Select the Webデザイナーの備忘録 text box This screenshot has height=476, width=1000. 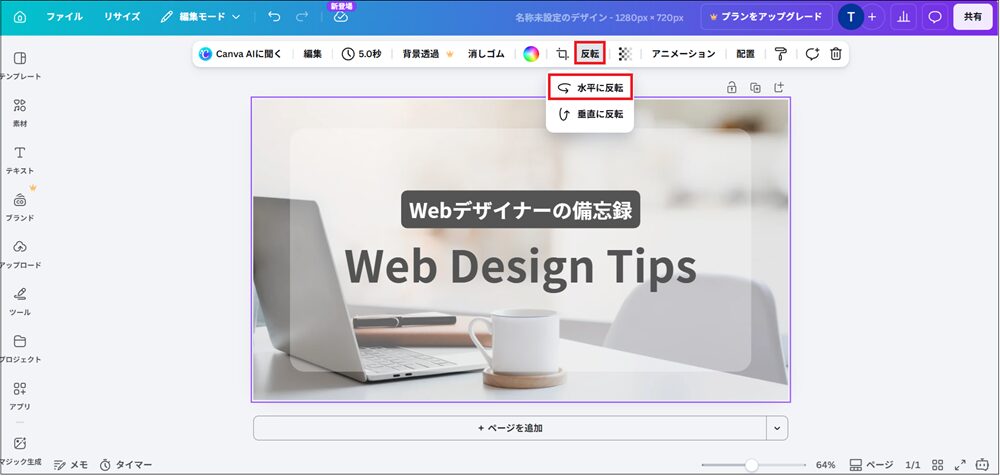(520, 210)
